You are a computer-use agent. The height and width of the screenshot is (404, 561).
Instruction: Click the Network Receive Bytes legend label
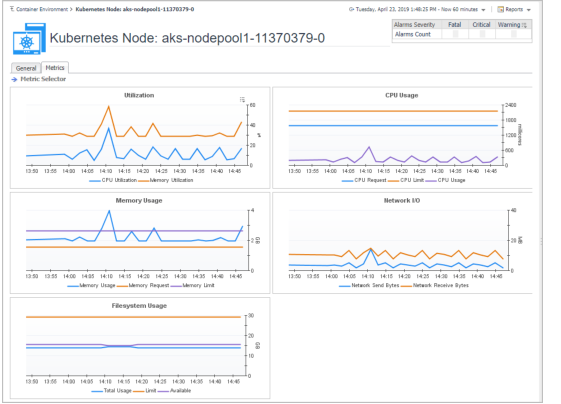[x=441, y=286]
